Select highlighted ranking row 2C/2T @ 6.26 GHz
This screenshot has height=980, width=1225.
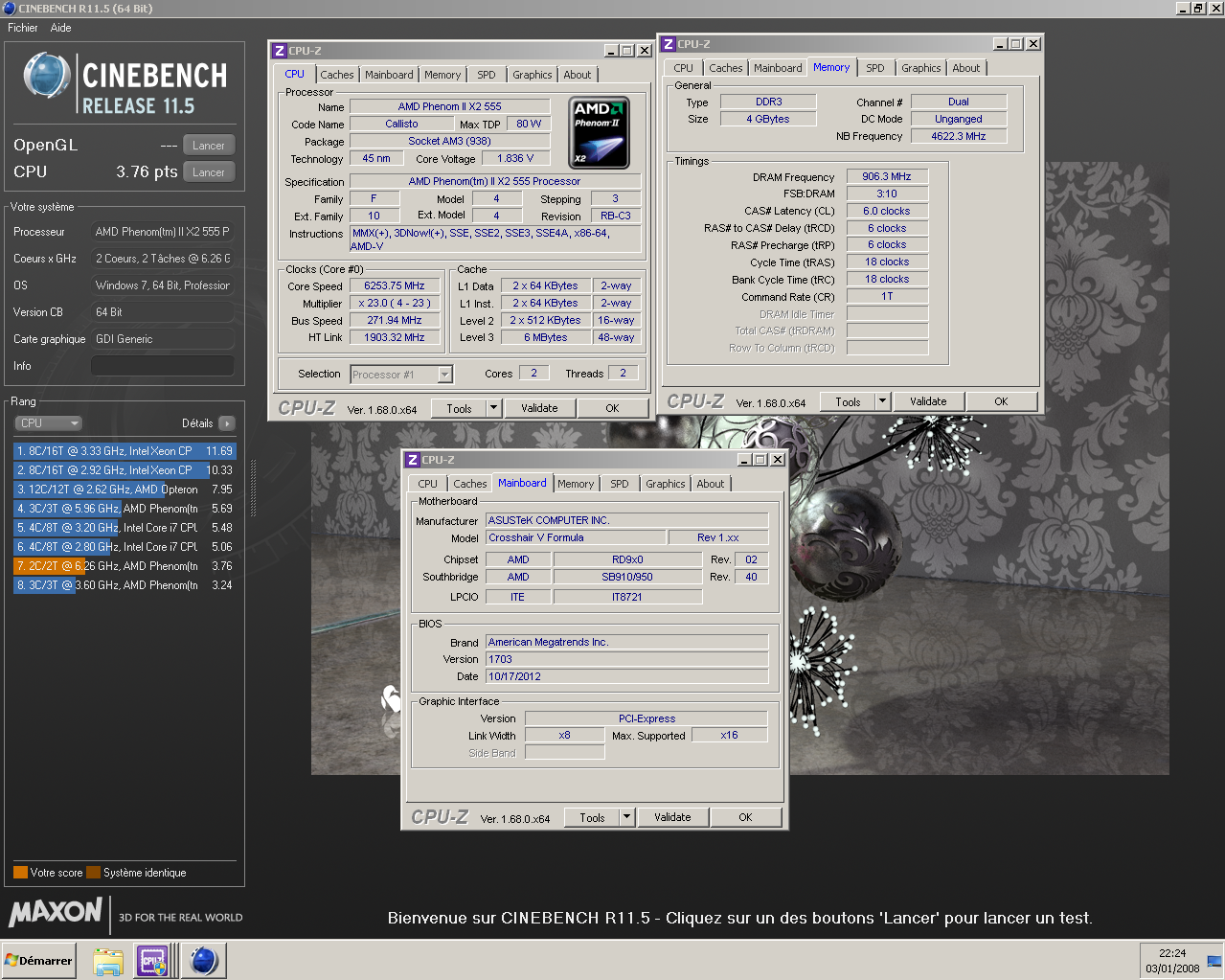[x=125, y=566]
